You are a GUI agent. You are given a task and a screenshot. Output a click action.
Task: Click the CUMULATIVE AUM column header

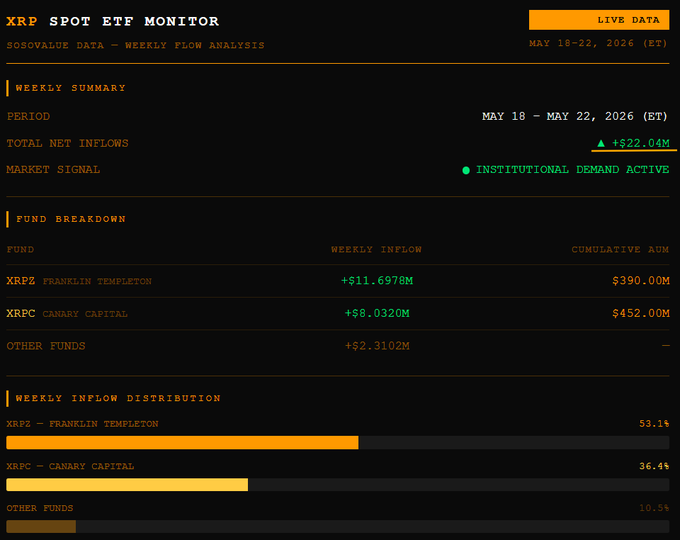620,249
